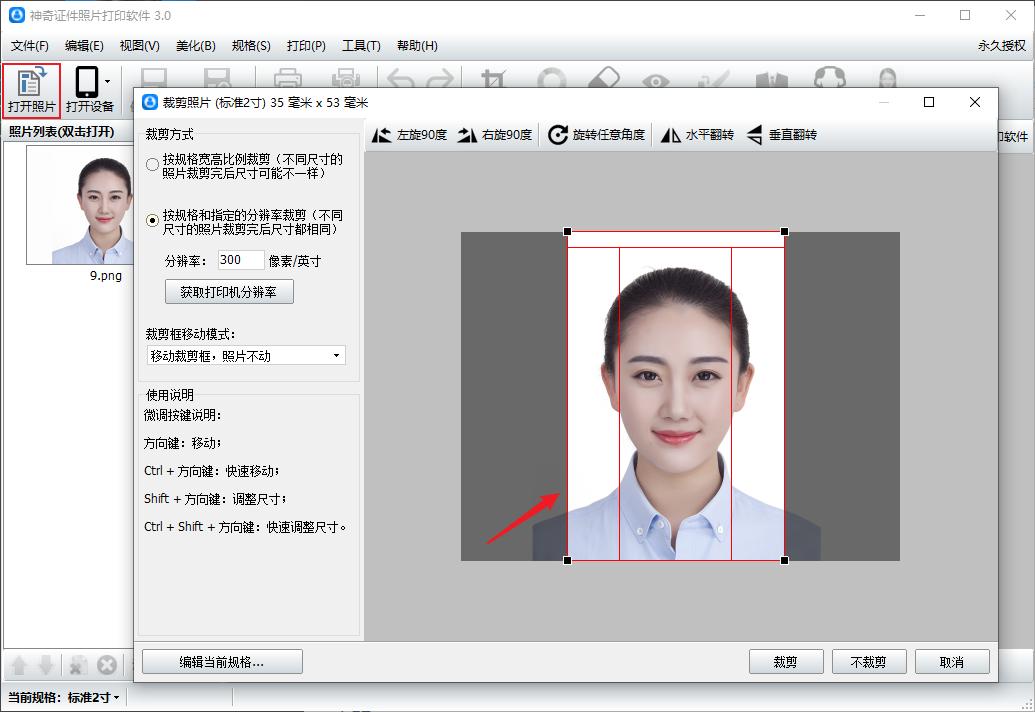This screenshot has height=712, width=1035.
Task: Confirm cropping with the 裁剪 button
Action: pyautogui.click(x=786, y=661)
